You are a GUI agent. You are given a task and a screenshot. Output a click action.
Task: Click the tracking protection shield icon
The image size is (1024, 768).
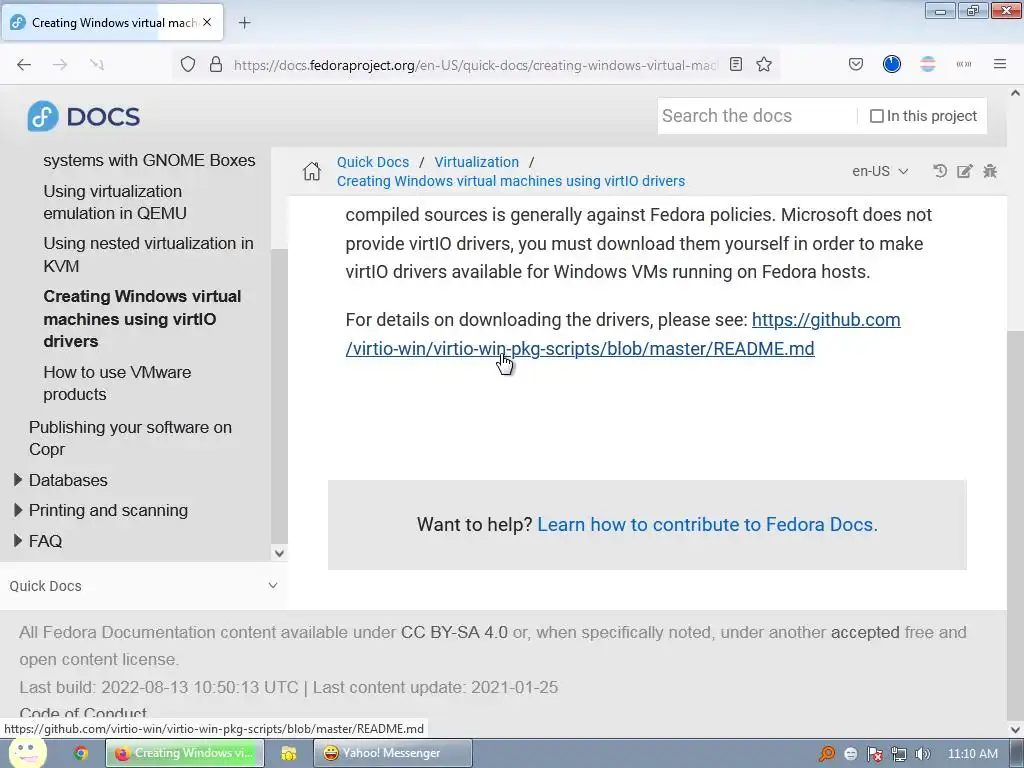(x=188, y=65)
